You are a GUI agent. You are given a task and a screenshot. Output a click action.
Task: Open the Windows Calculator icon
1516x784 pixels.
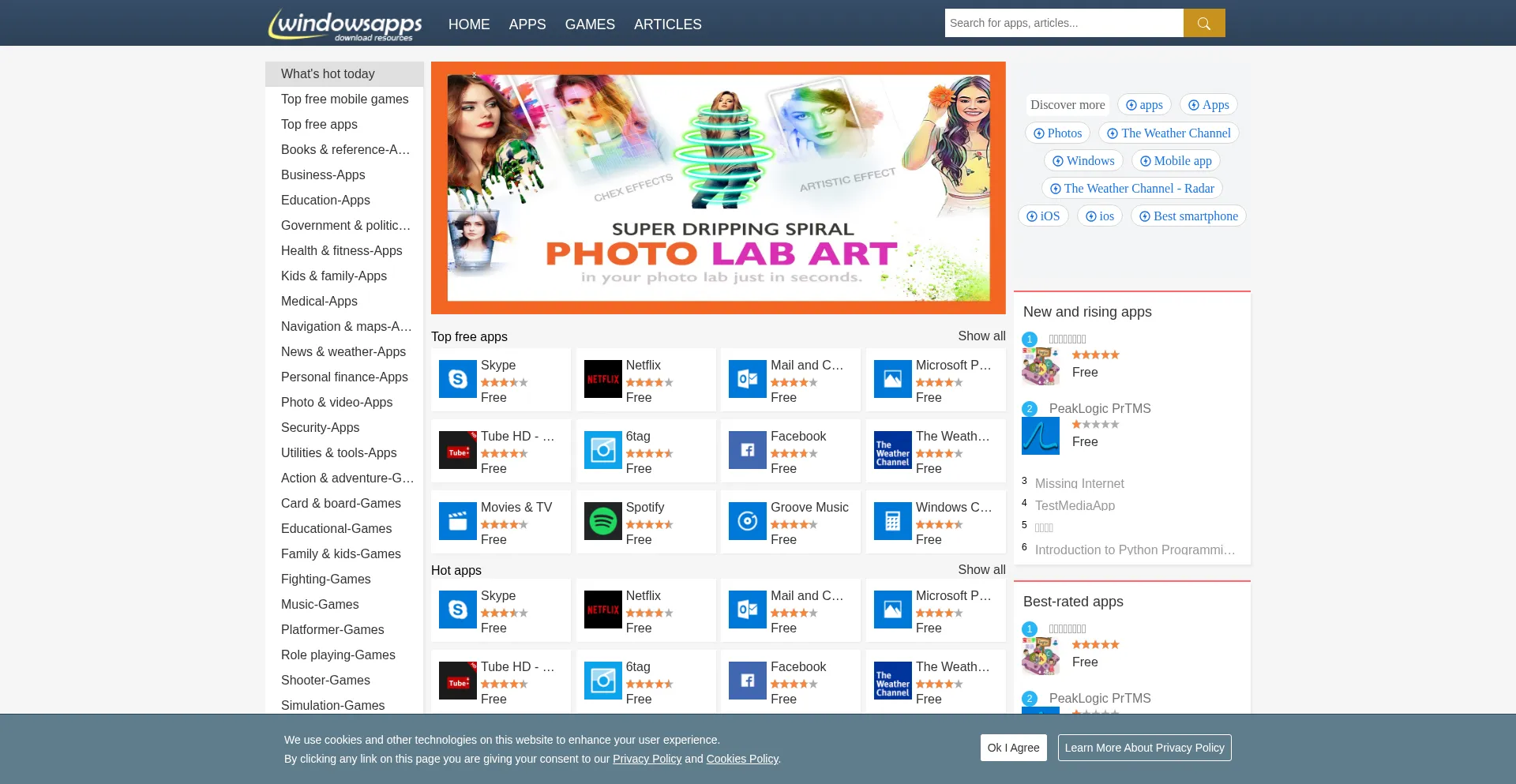tap(892, 522)
